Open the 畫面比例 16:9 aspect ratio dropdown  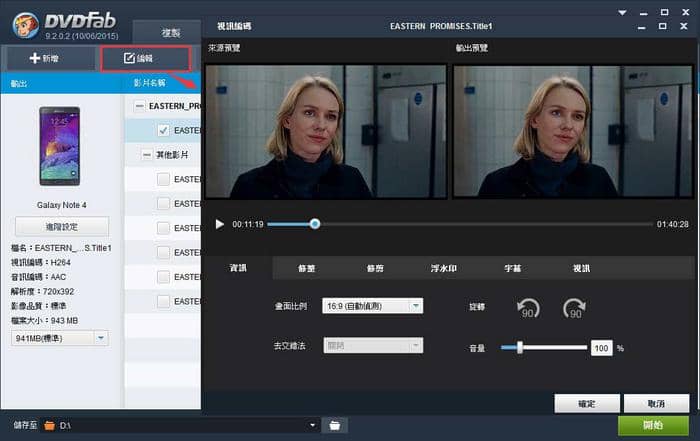point(373,306)
